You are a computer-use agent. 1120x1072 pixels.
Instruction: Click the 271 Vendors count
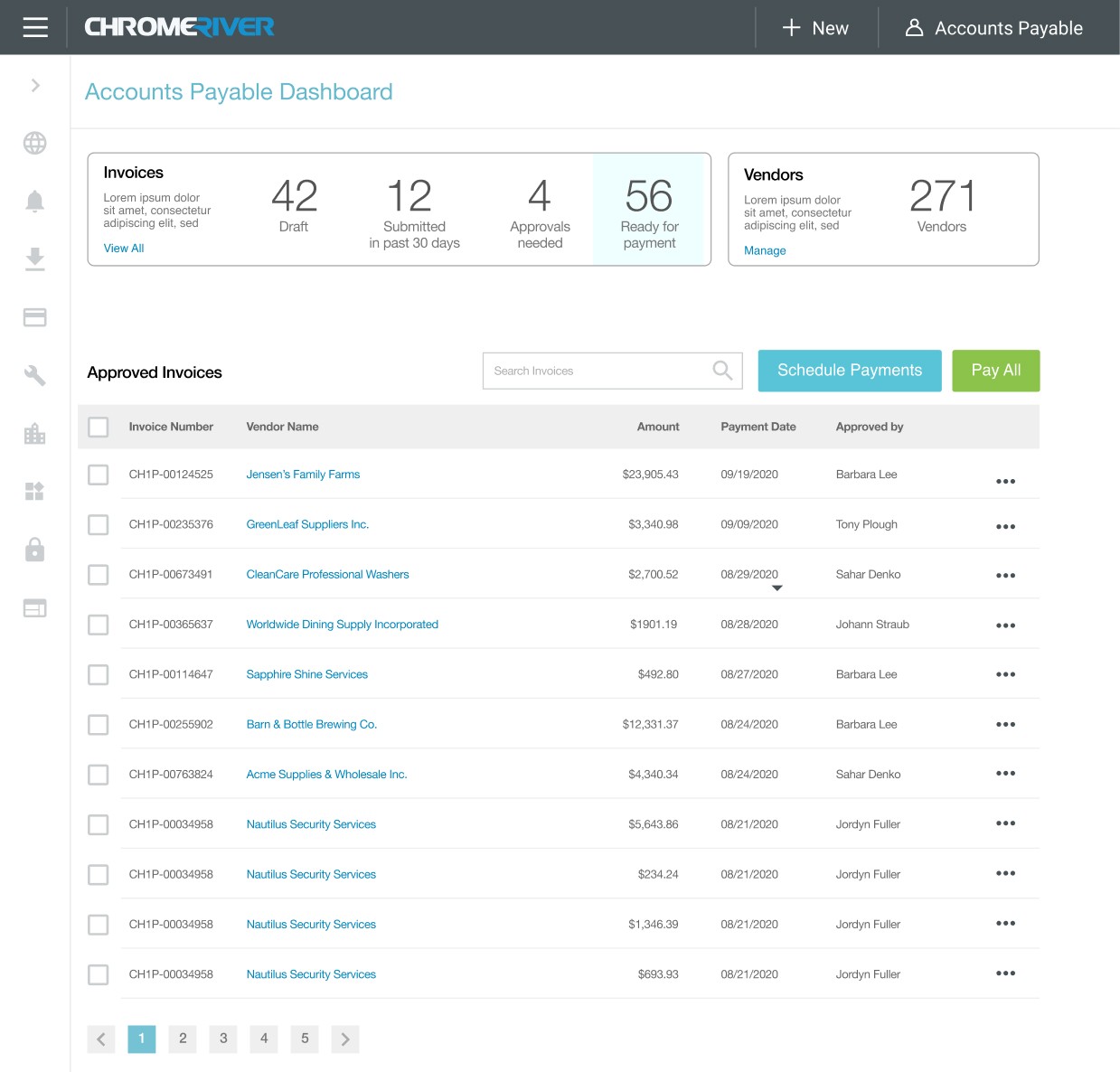click(x=942, y=206)
